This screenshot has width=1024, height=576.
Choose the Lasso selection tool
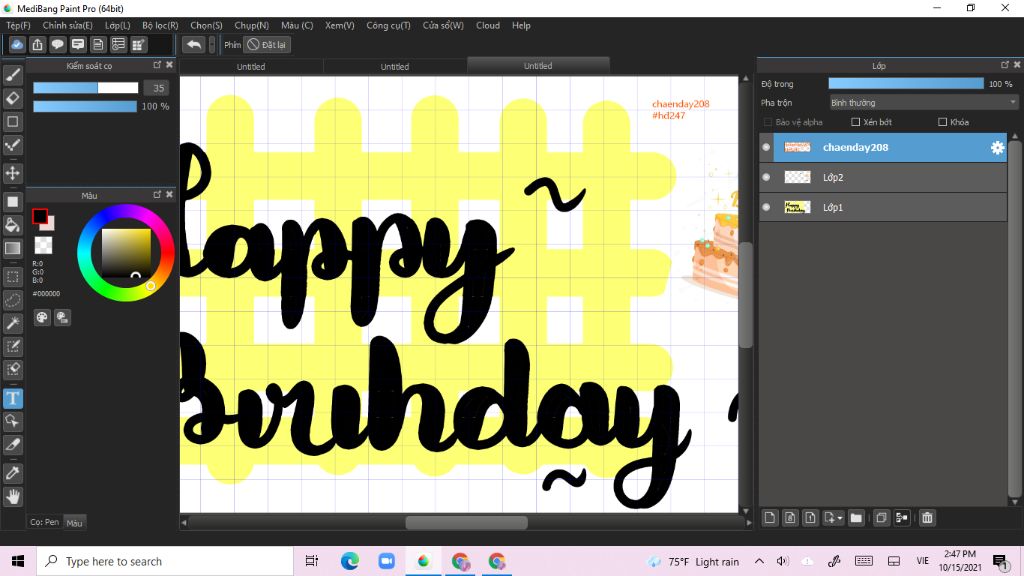pyautogui.click(x=12, y=300)
